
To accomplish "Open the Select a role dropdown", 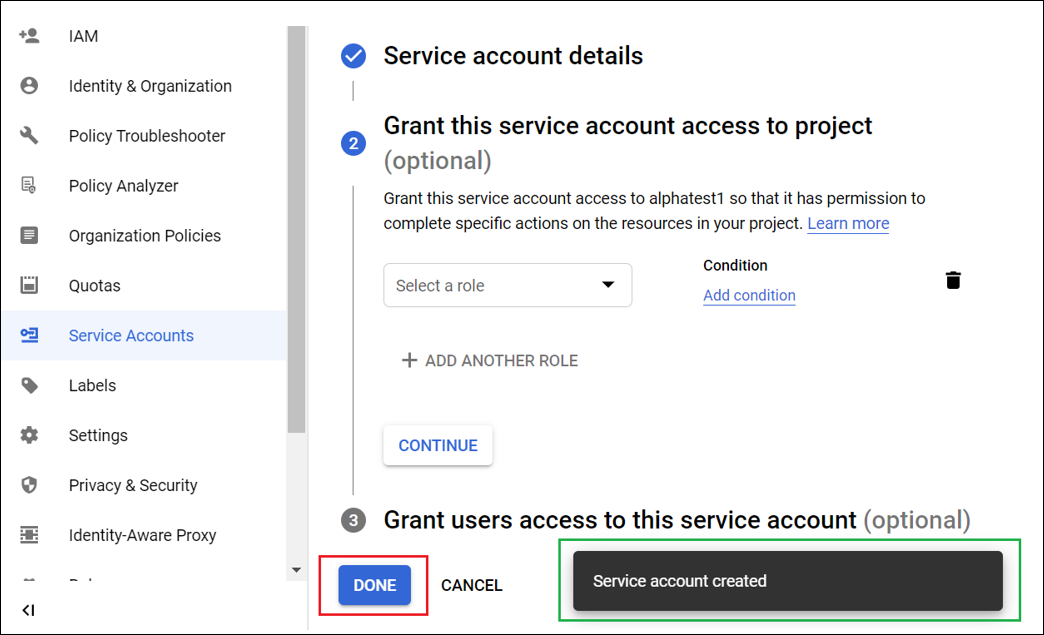I will (x=507, y=285).
